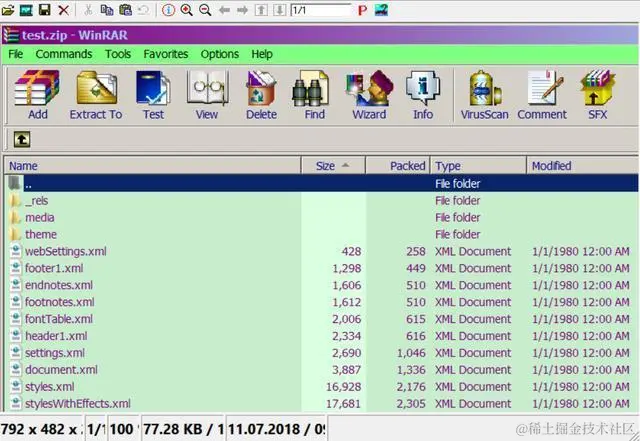Select the fontTable.xml file
640x441 pixels.
(x=322, y=319)
